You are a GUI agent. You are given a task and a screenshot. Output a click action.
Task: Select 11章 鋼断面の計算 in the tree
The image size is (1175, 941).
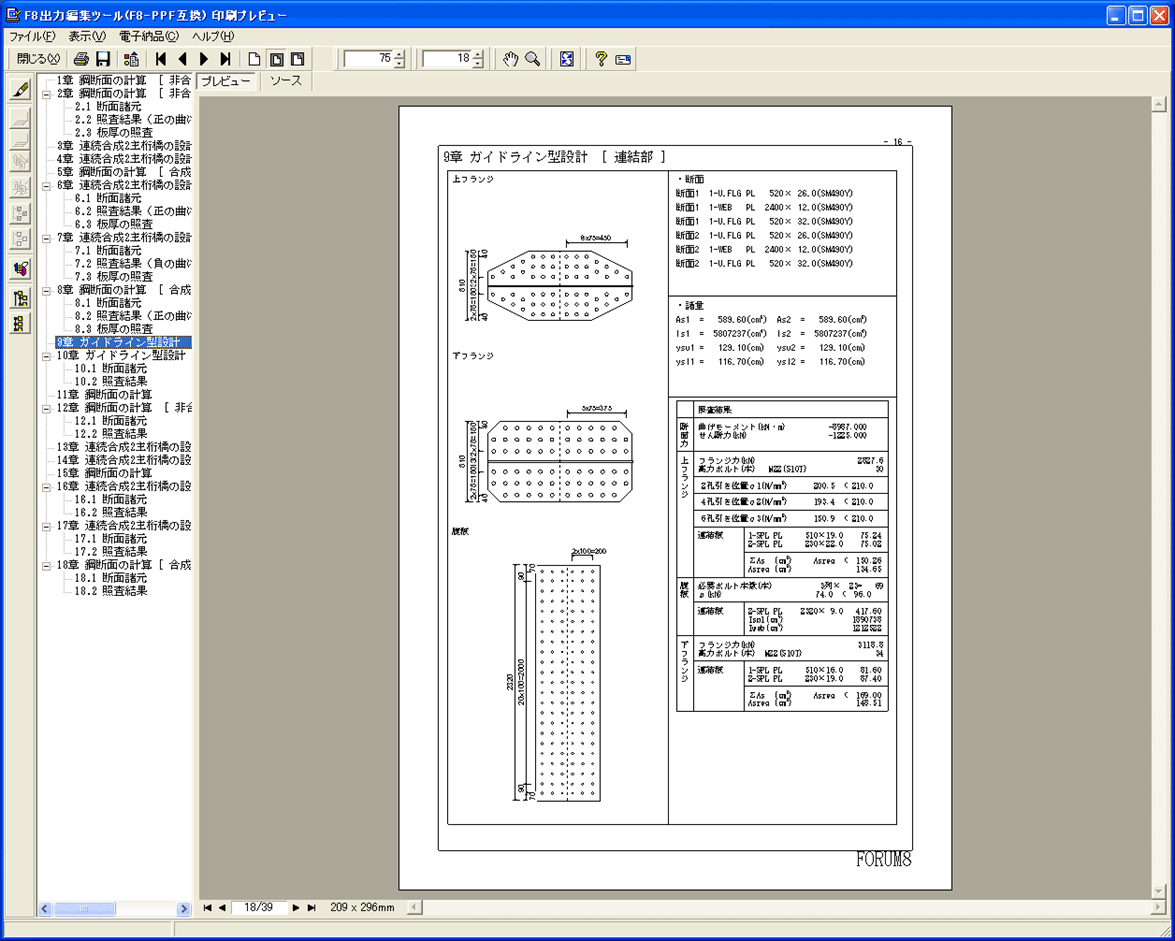[x=105, y=395]
